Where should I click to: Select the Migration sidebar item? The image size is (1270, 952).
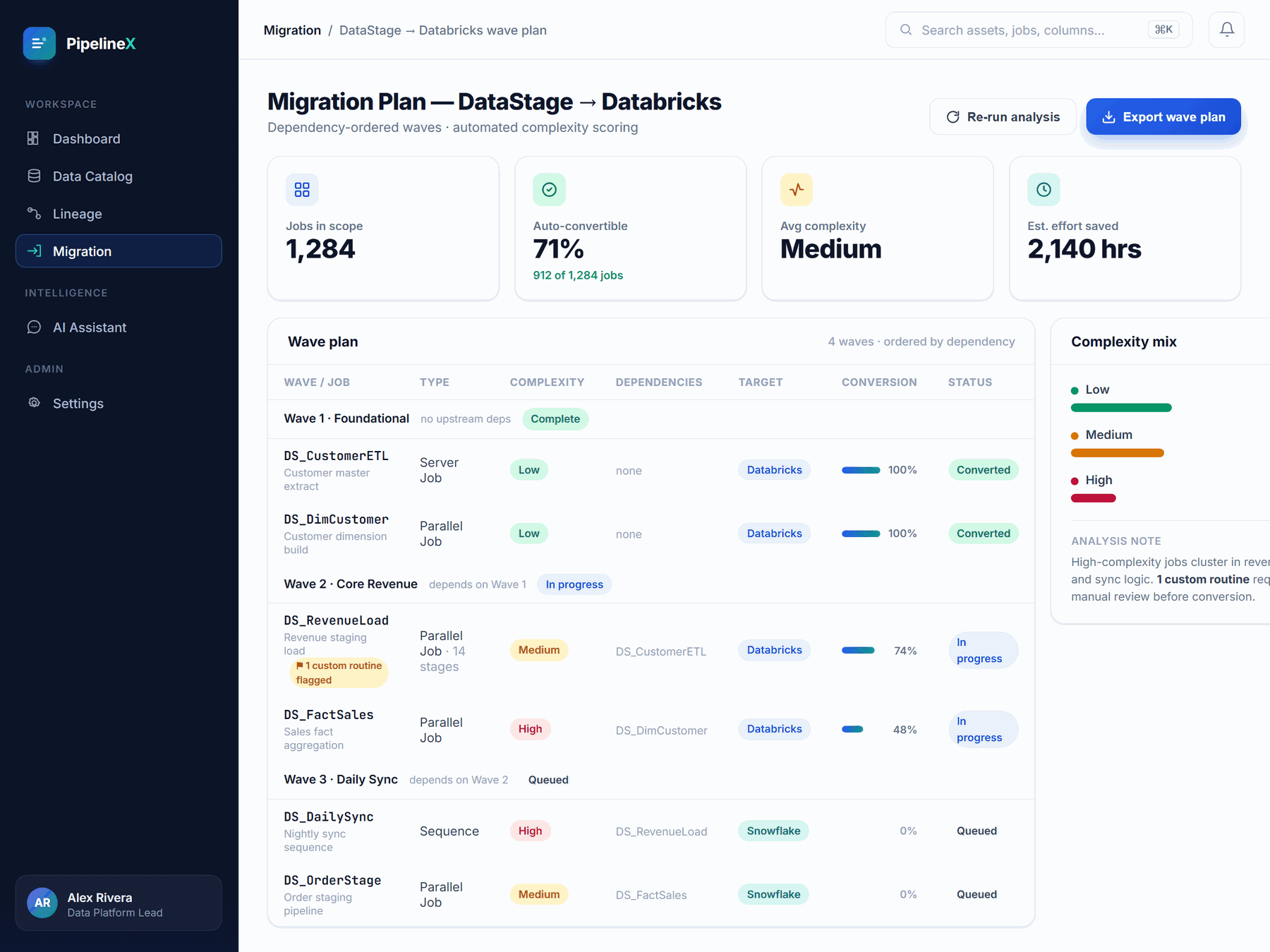[x=119, y=251]
